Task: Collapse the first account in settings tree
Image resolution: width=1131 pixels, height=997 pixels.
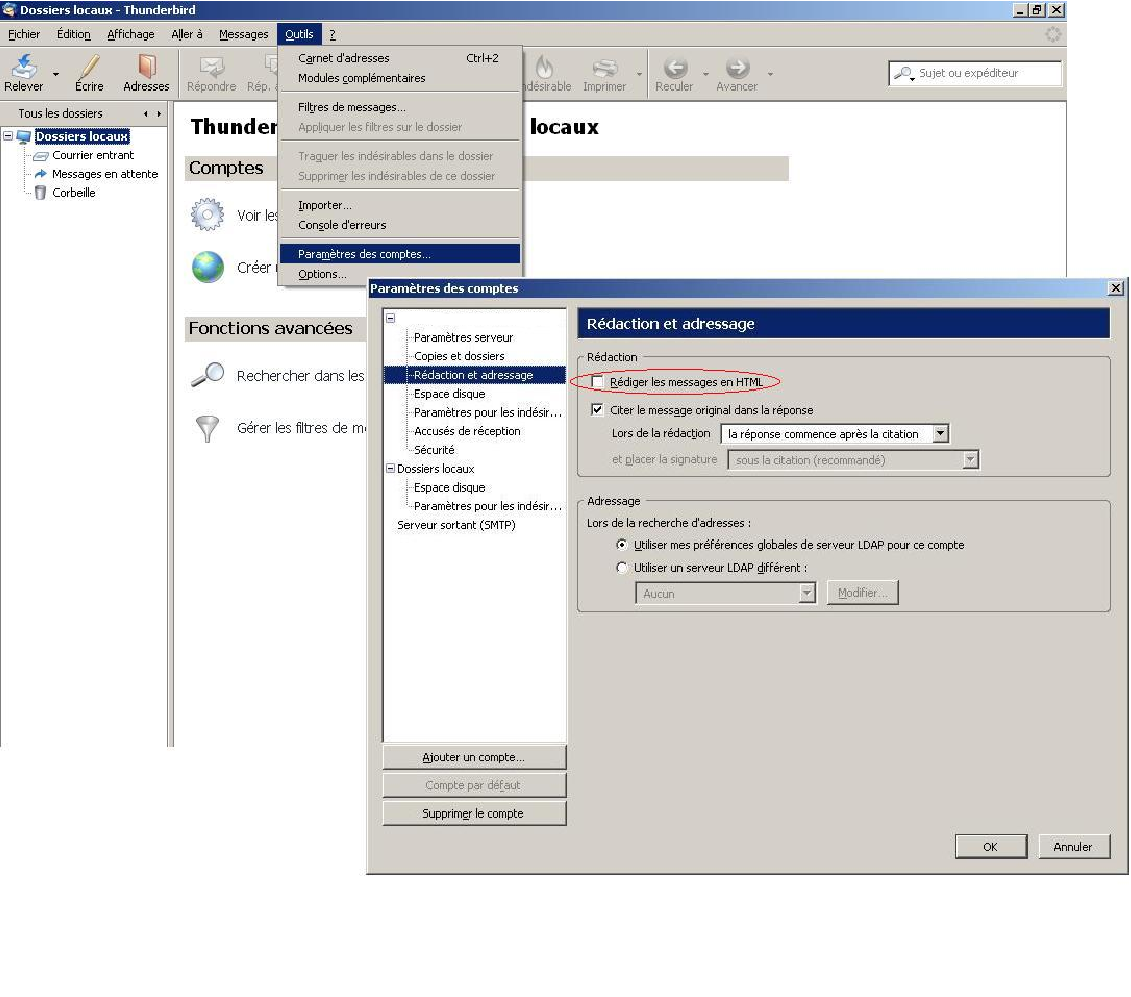Action: pyautogui.click(x=390, y=317)
